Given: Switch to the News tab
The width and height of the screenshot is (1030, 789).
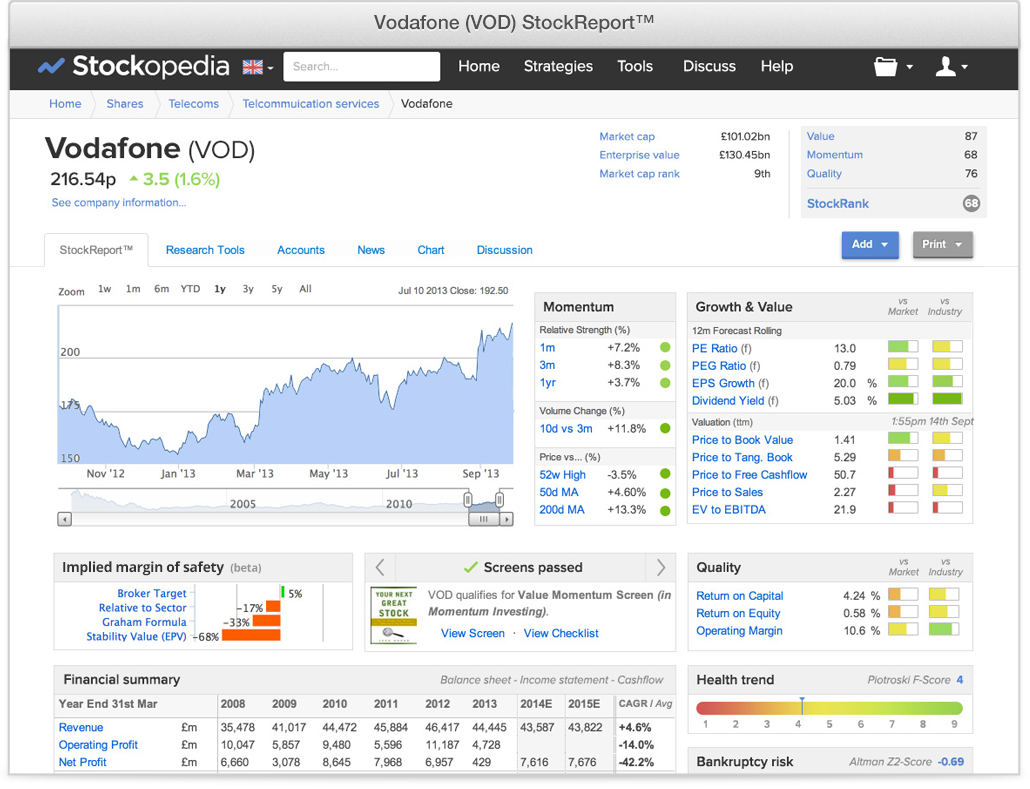Looking at the screenshot, I should [371, 250].
